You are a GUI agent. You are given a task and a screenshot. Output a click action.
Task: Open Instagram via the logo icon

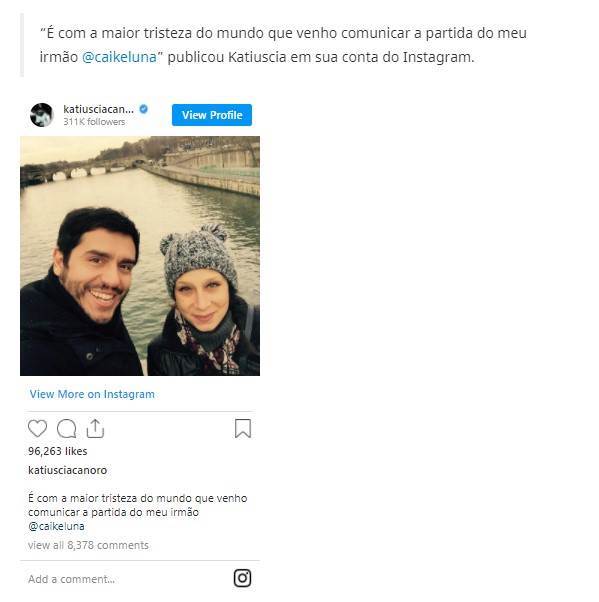(x=242, y=578)
